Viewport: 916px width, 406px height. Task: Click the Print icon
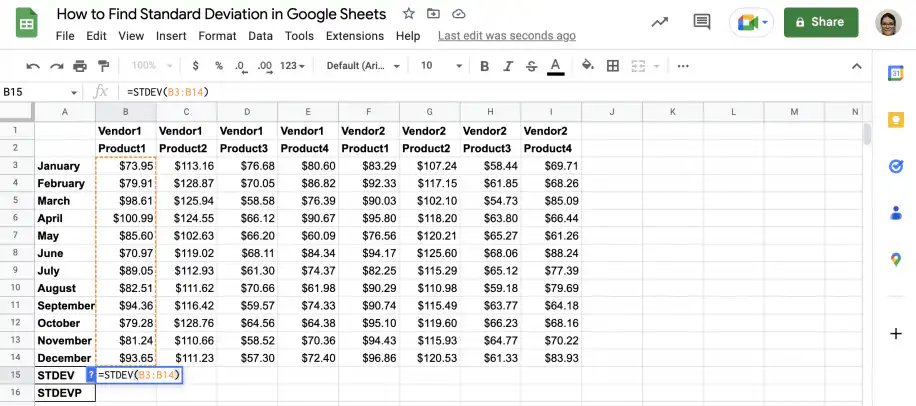(x=80, y=66)
